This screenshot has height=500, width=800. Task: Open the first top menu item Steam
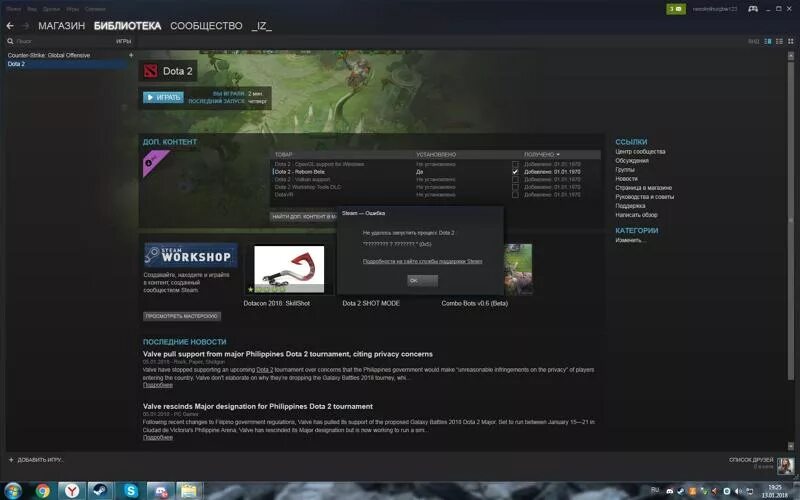pyautogui.click(x=14, y=9)
